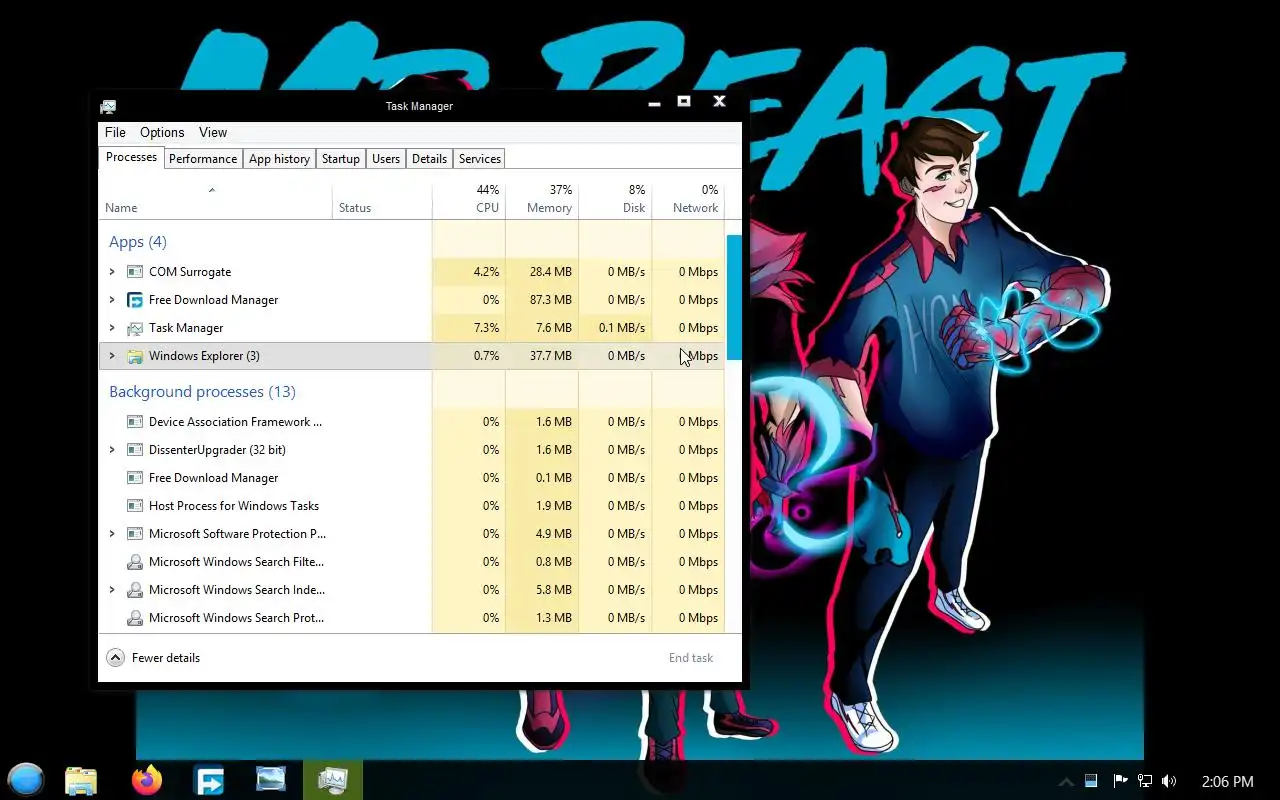Open the Start orb on the taskbar
The image size is (1280, 800).
tap(26, 779)
